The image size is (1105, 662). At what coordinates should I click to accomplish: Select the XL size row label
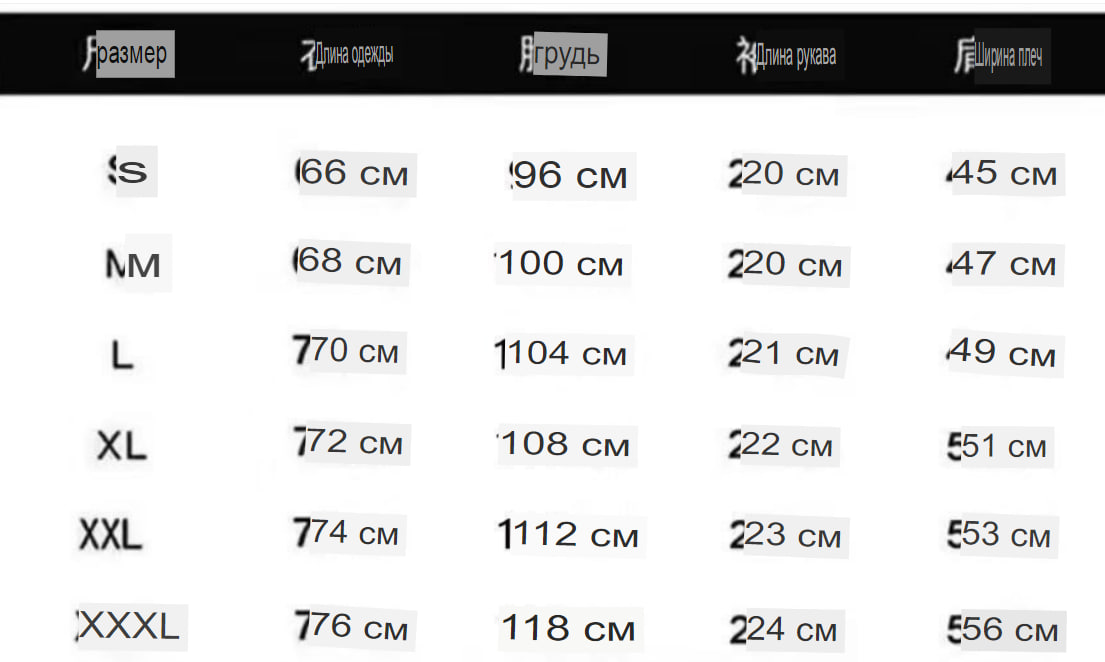point(121,446)
